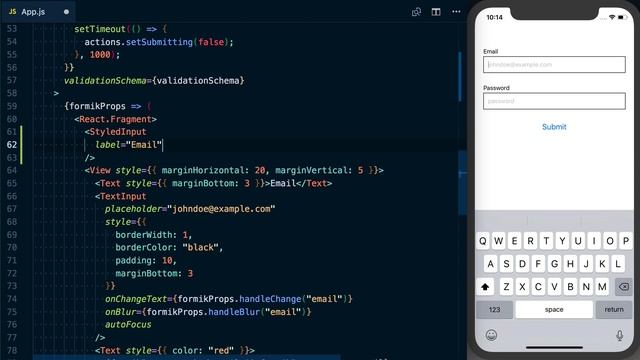This screenshot has width=640, height=360.
Task: Tap the T key on the keyboard
Action: pos(546,241)
